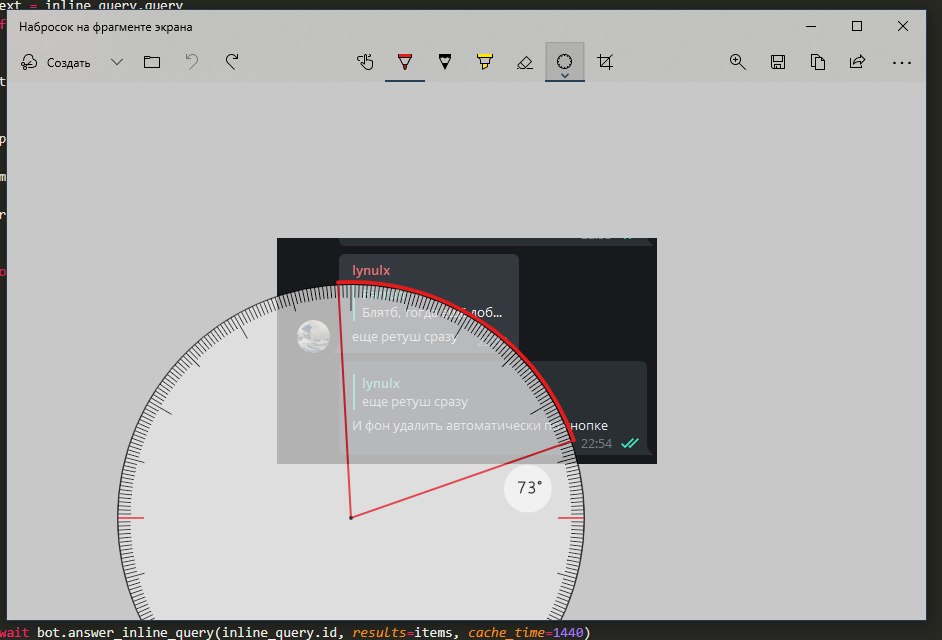Image resolution: width=942 pixels, height=640 pixels.
Task: Toggle the protractor ruler tool
Action: coord(564,60)
